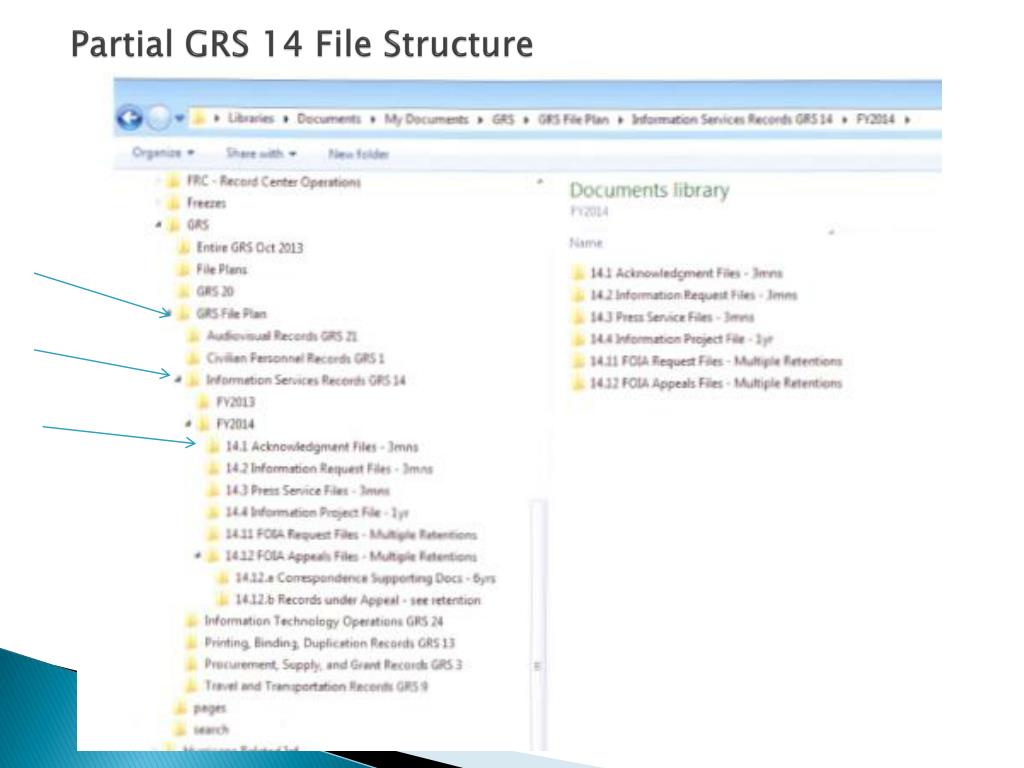This screenshot has width=1024, height=768.
Task: Click tree folder icon for 14.3 Press Service Files
Action: tap(213, 490)
